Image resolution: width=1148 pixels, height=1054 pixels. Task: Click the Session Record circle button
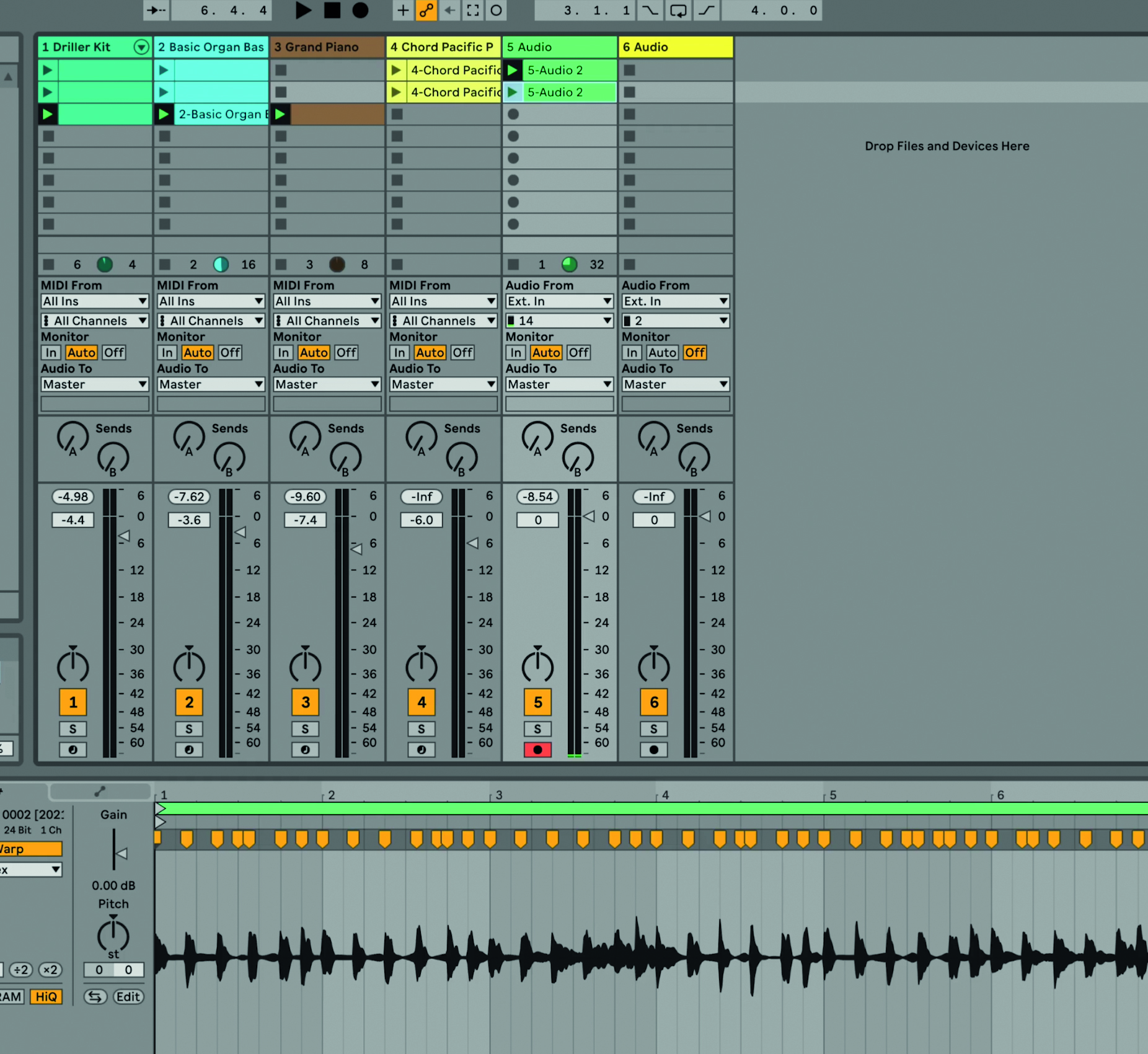(x=496, y=10)
